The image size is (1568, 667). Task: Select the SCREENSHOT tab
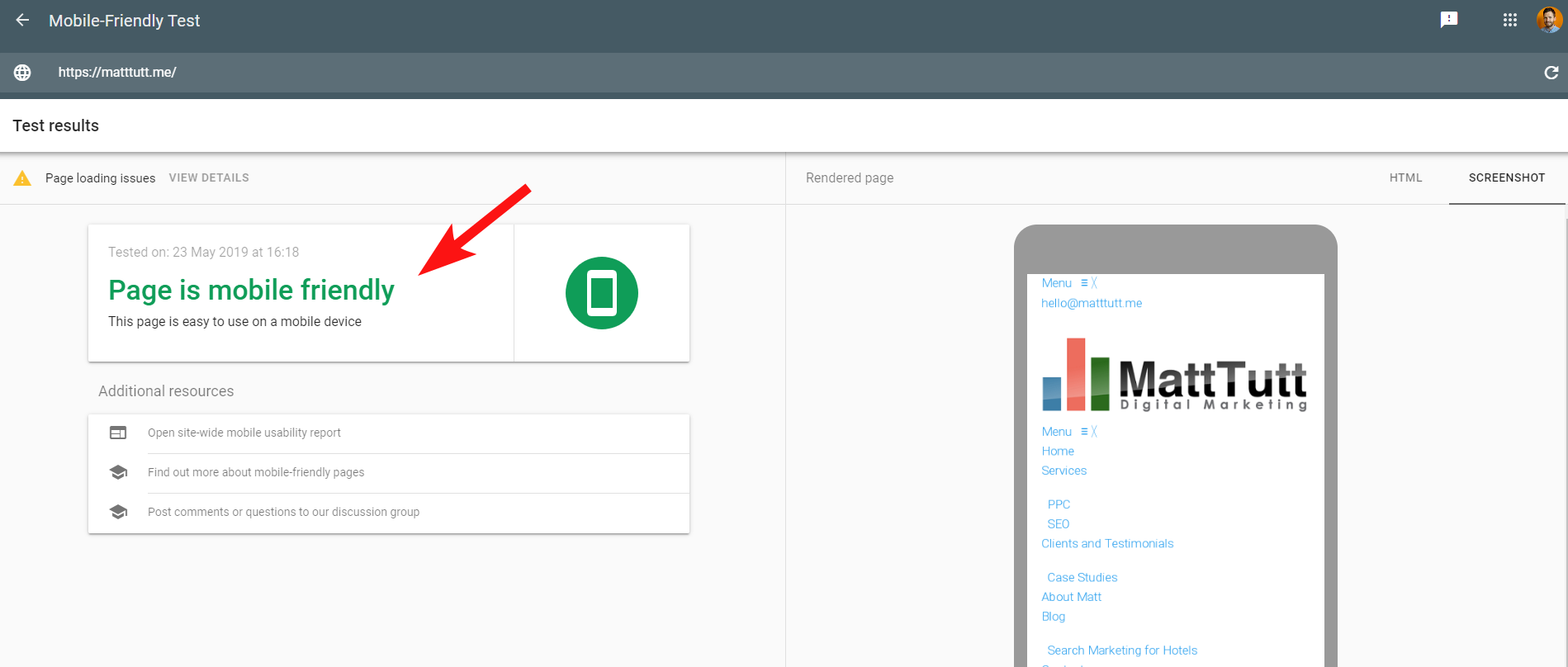[1506, 177]
